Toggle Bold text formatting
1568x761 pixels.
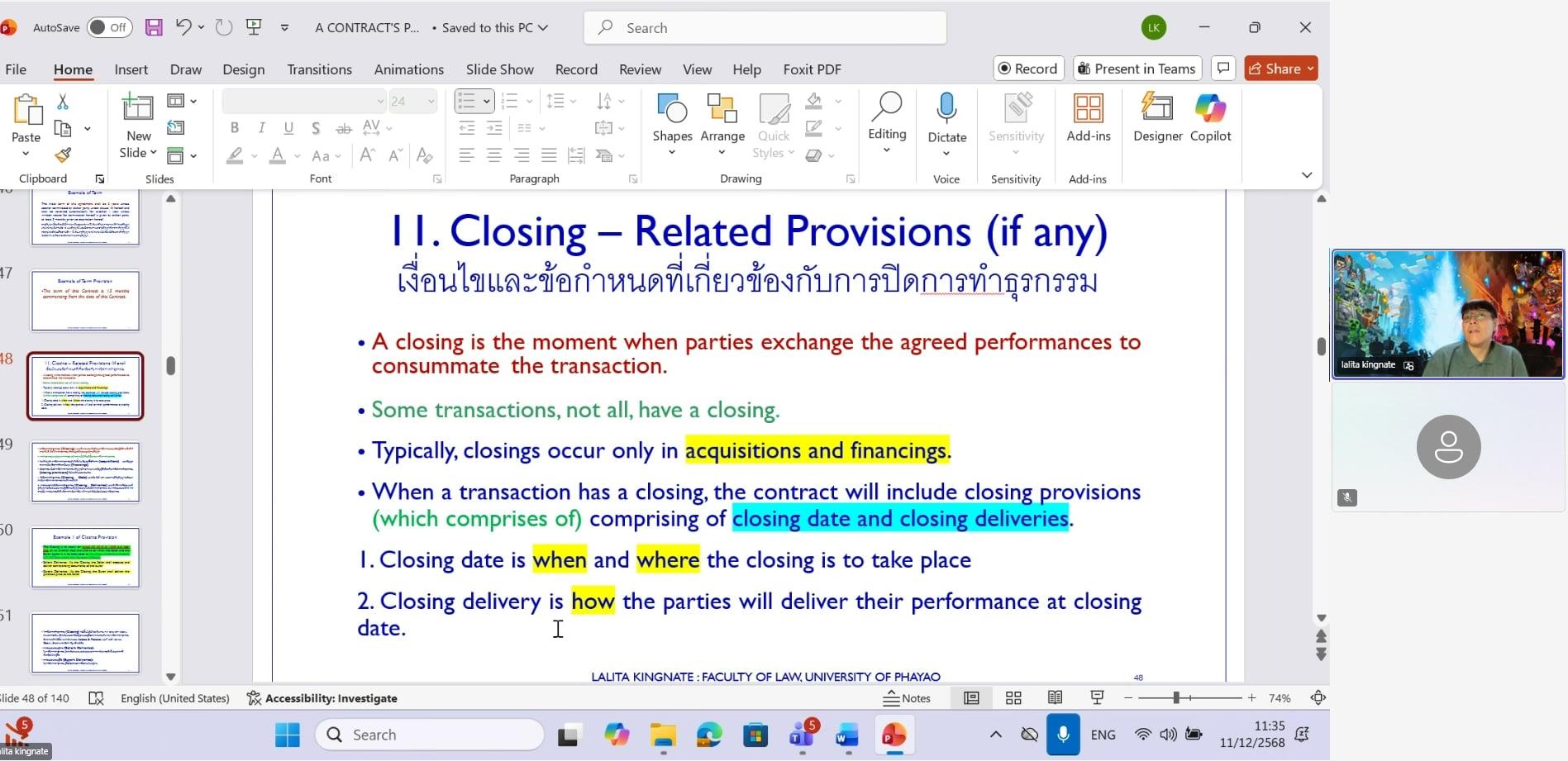(x=235, y=128)
